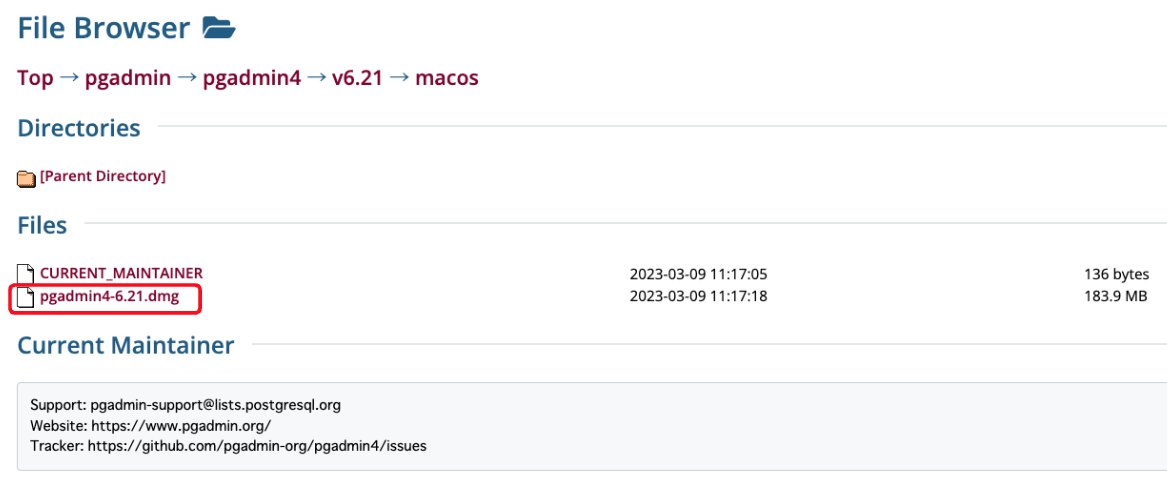Click the pgadmin-support email address text
1167x487 pixels.
pyautogui.click(x=216, y=406)
